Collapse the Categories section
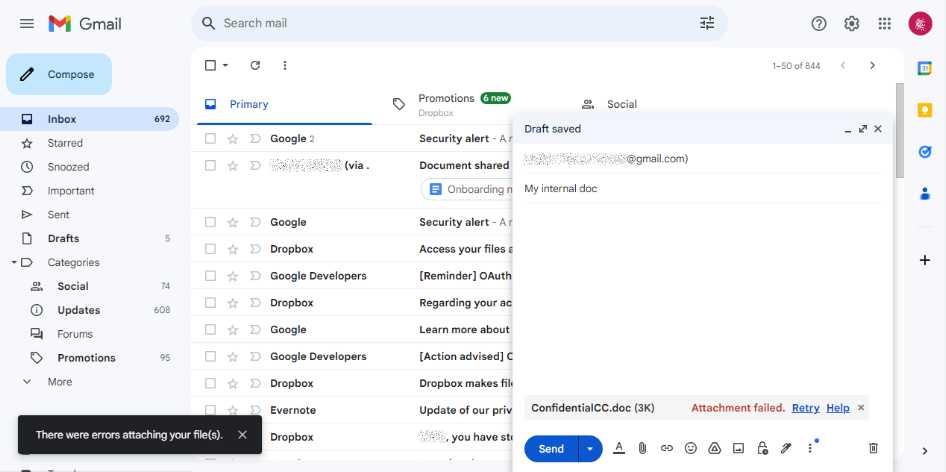Viewport: 946px width, 472px height. (x=13, y=263)
